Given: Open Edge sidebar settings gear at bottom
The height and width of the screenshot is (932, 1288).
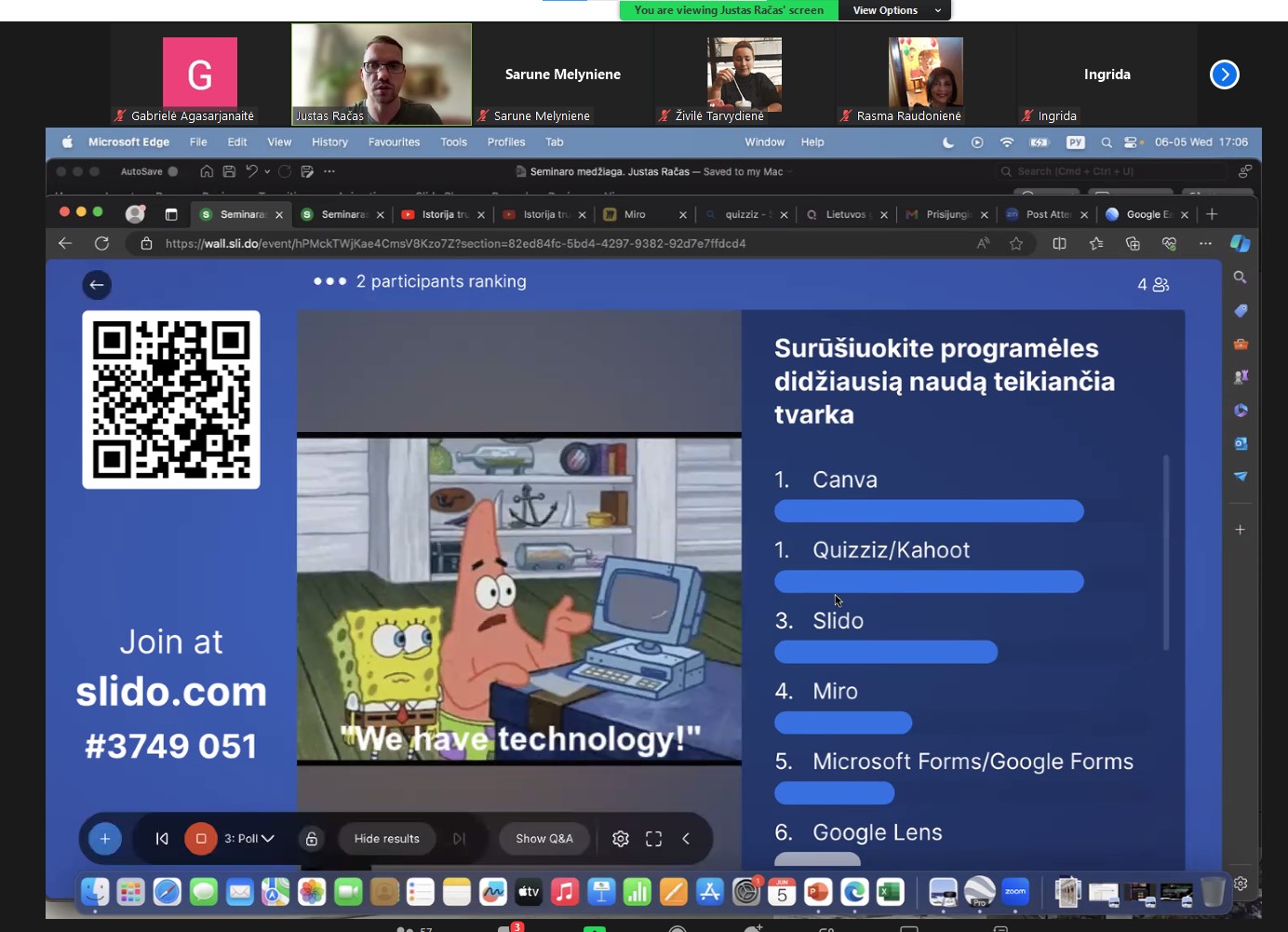Looking at the screenshot, I should 1241,883.
